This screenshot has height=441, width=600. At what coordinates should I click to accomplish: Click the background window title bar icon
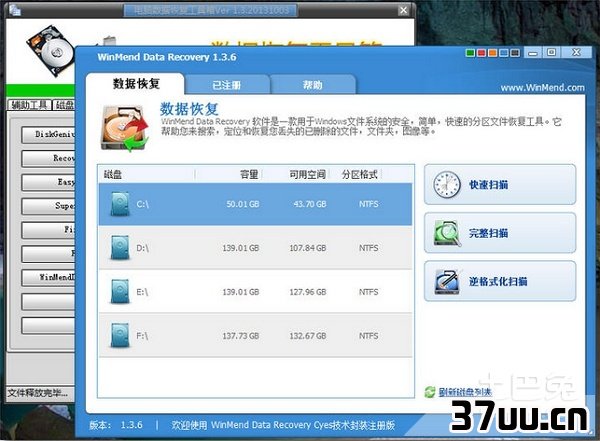pos(14,10)
